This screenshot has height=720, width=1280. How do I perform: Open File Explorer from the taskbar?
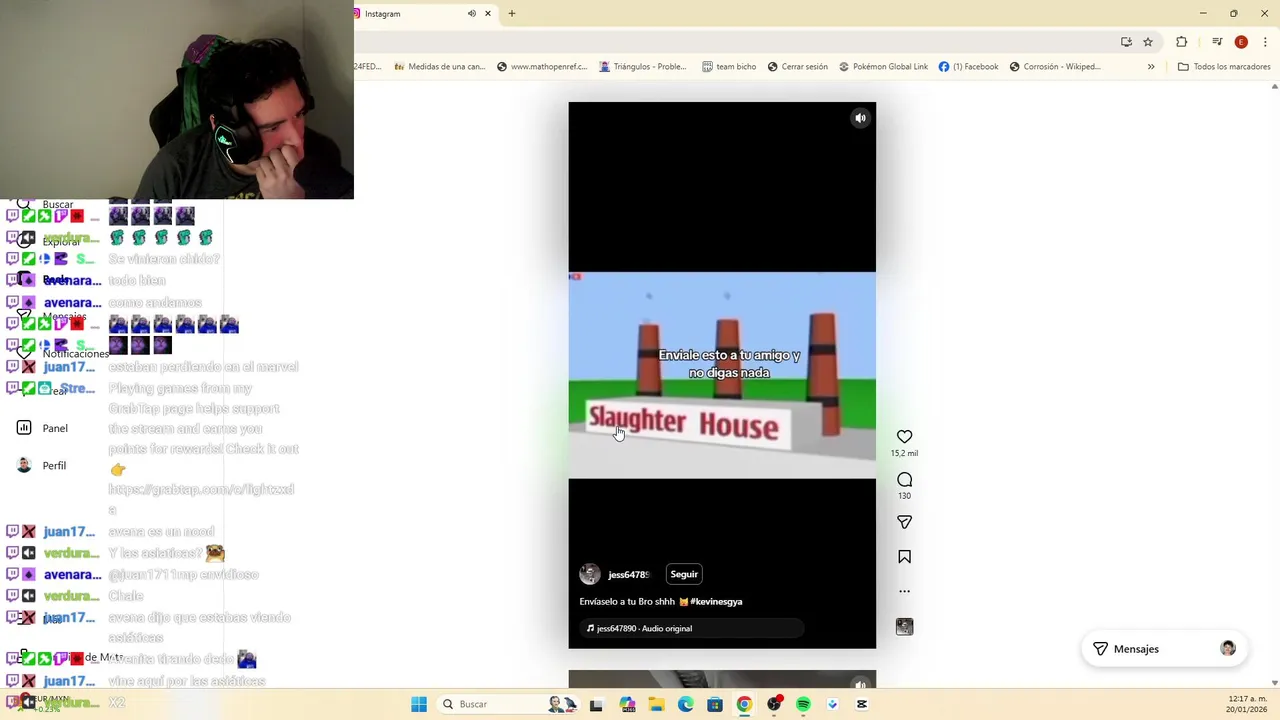click(656, 704)
